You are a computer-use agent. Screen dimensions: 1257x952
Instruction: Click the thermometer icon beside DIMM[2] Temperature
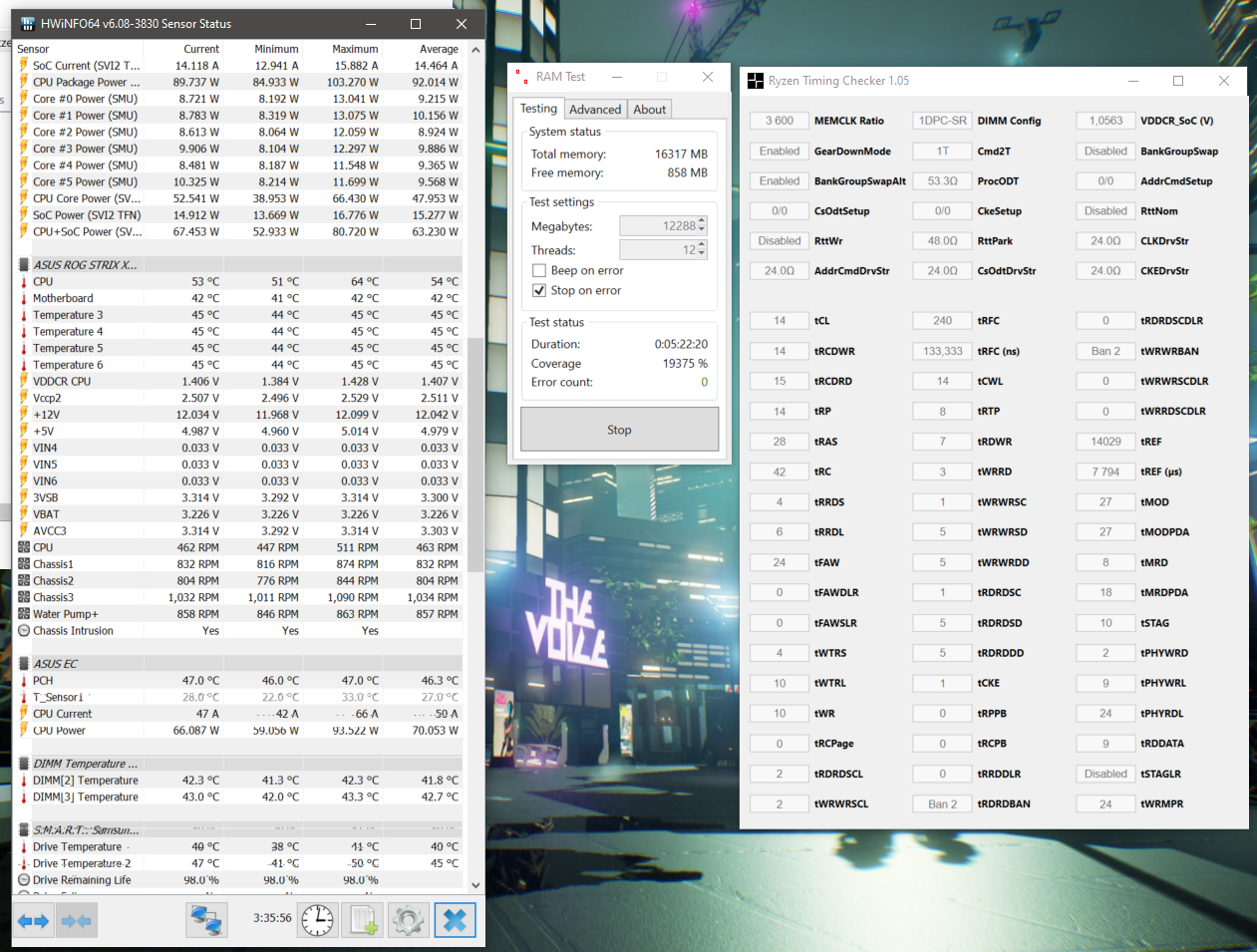pyautogui.click(x=24, y=781)
